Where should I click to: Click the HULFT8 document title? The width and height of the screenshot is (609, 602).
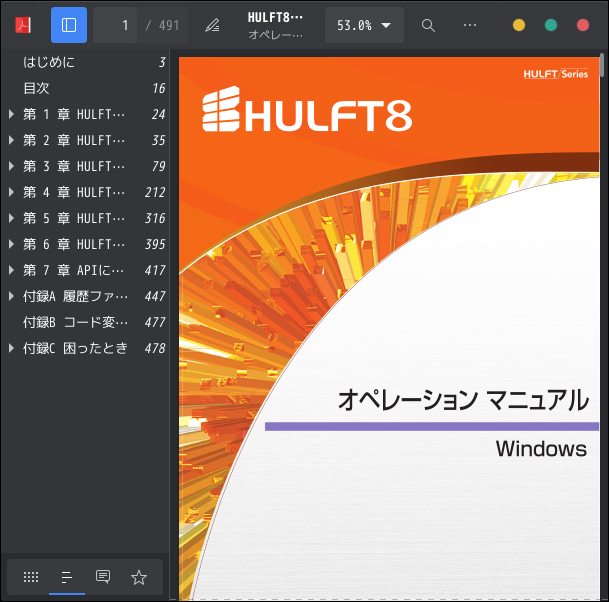[x=275, y=18]
